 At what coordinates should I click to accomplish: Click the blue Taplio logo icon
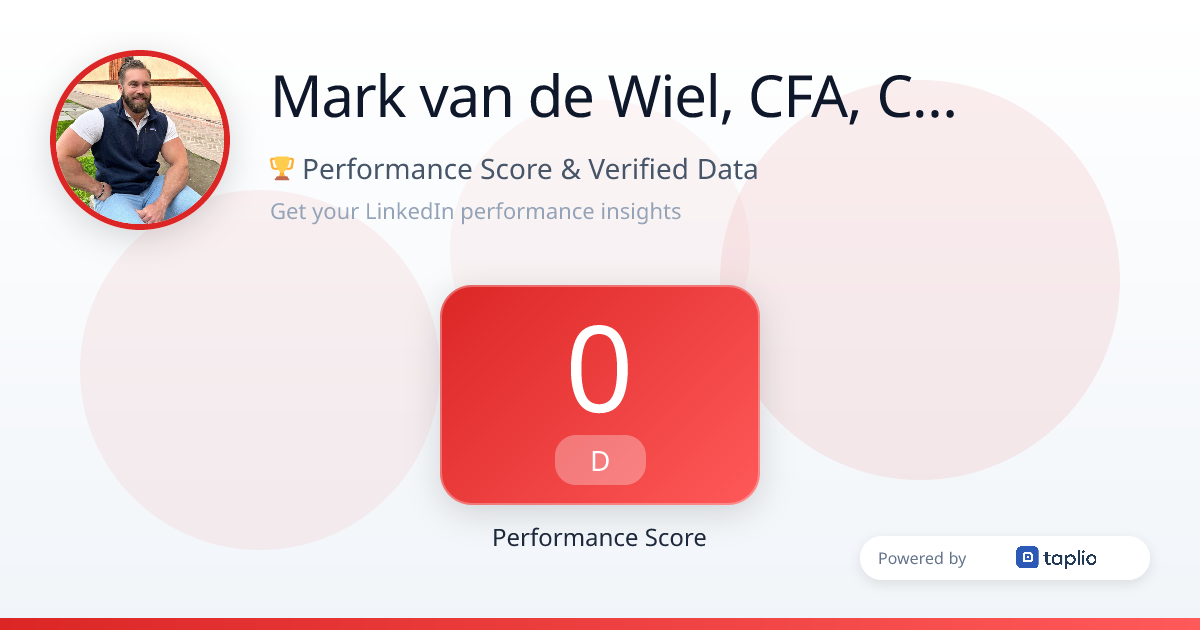[1027, 558]
